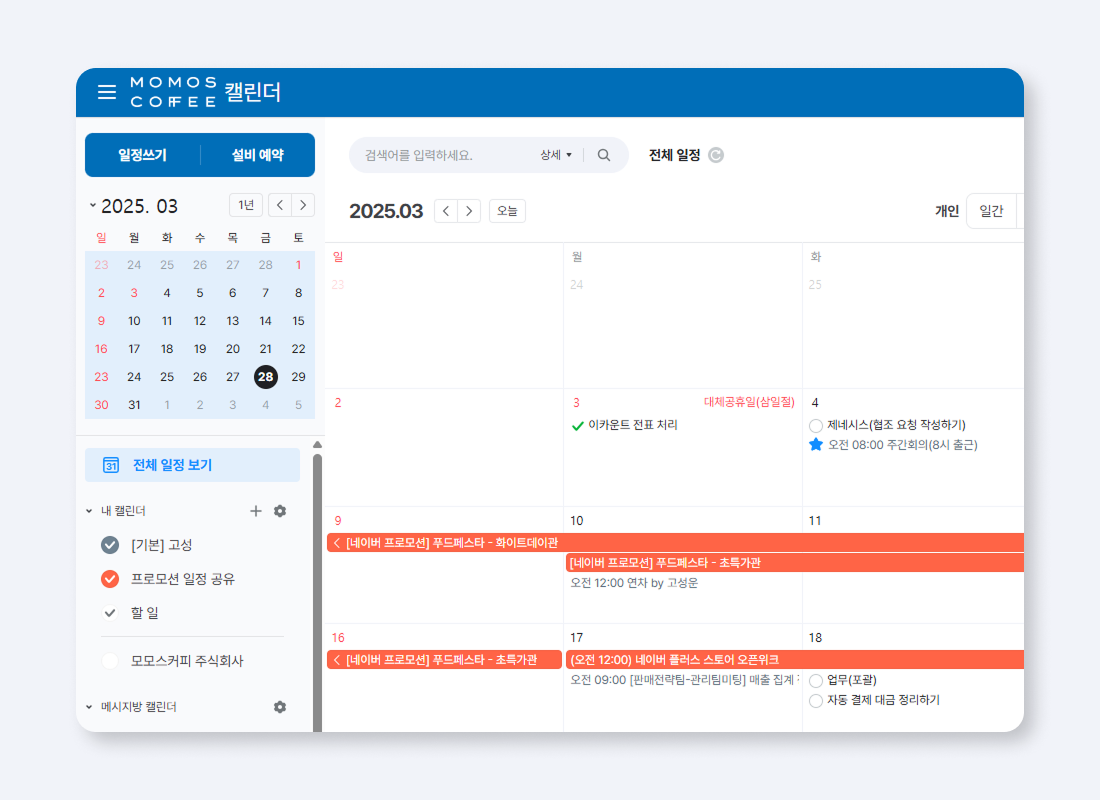Toggle visibility of [기본] 고성 calendar

tap(110, 545)
